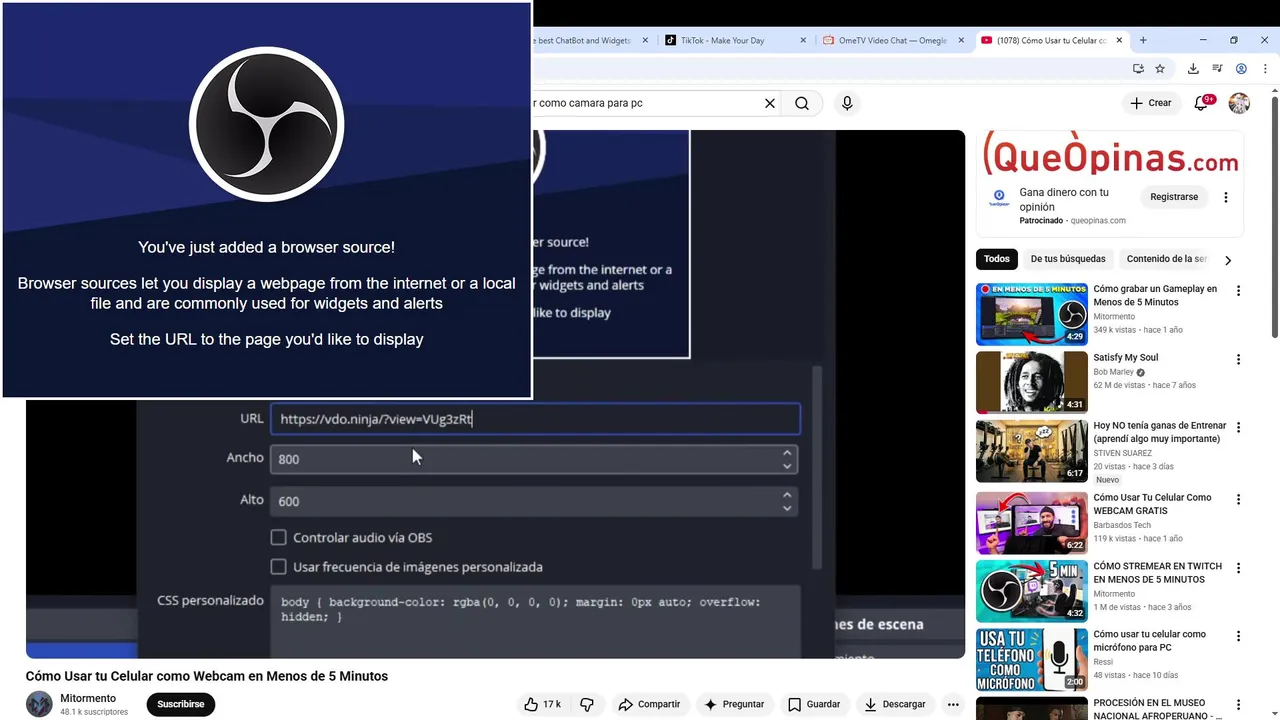Increase the Ancho value with up arrow
The height and width of the screenshot is (720, 1280).
click(787, 453)
